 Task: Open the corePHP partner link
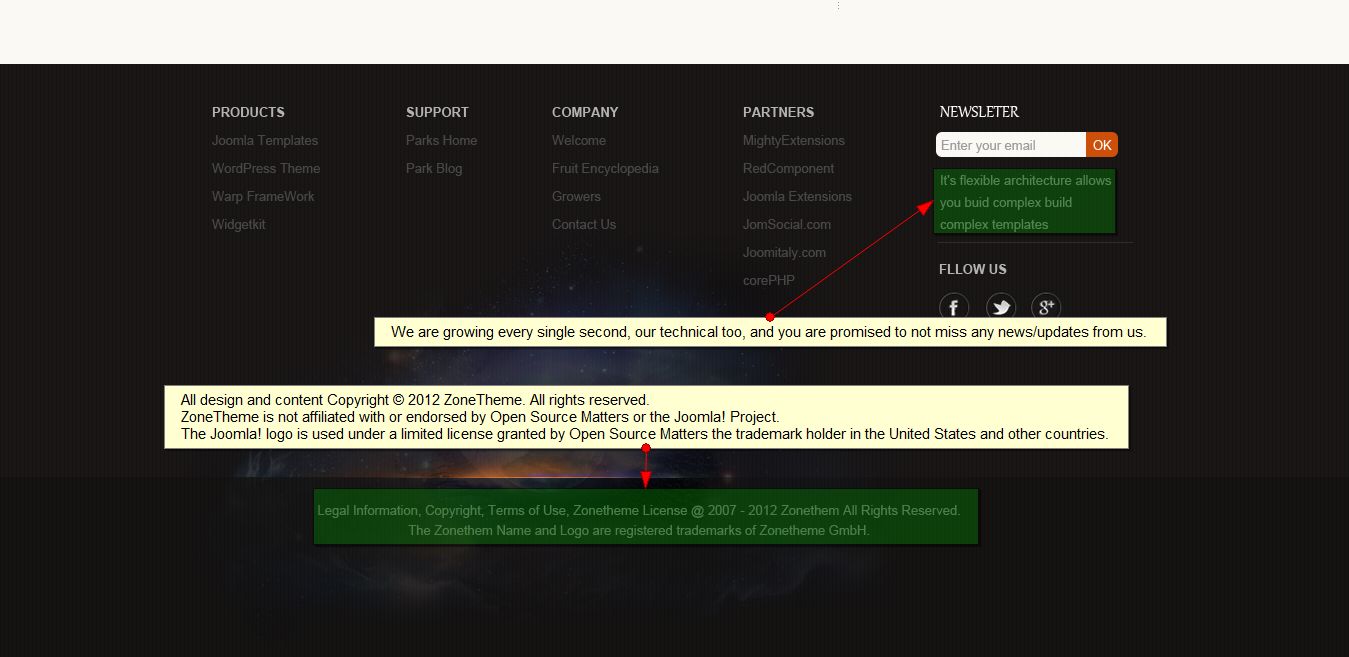(769, 281)
